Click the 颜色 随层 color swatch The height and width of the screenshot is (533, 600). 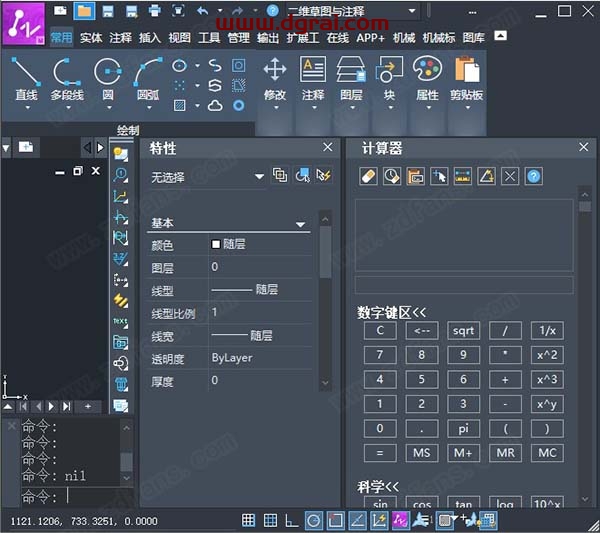point(216,244)
